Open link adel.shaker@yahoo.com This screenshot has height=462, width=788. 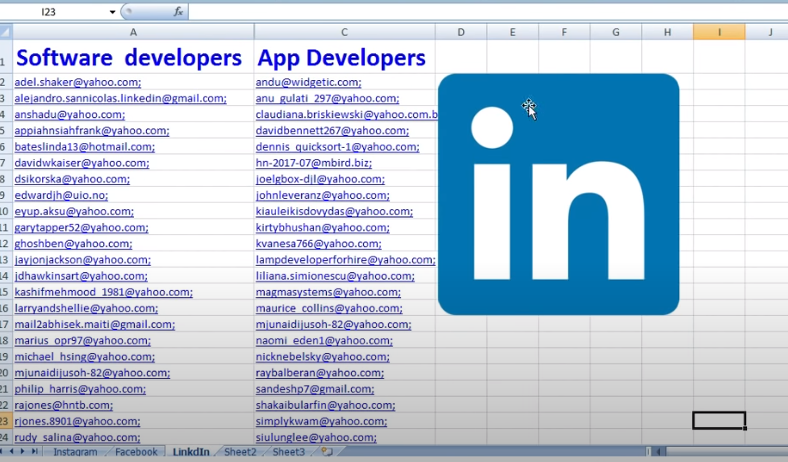point(77,82)
